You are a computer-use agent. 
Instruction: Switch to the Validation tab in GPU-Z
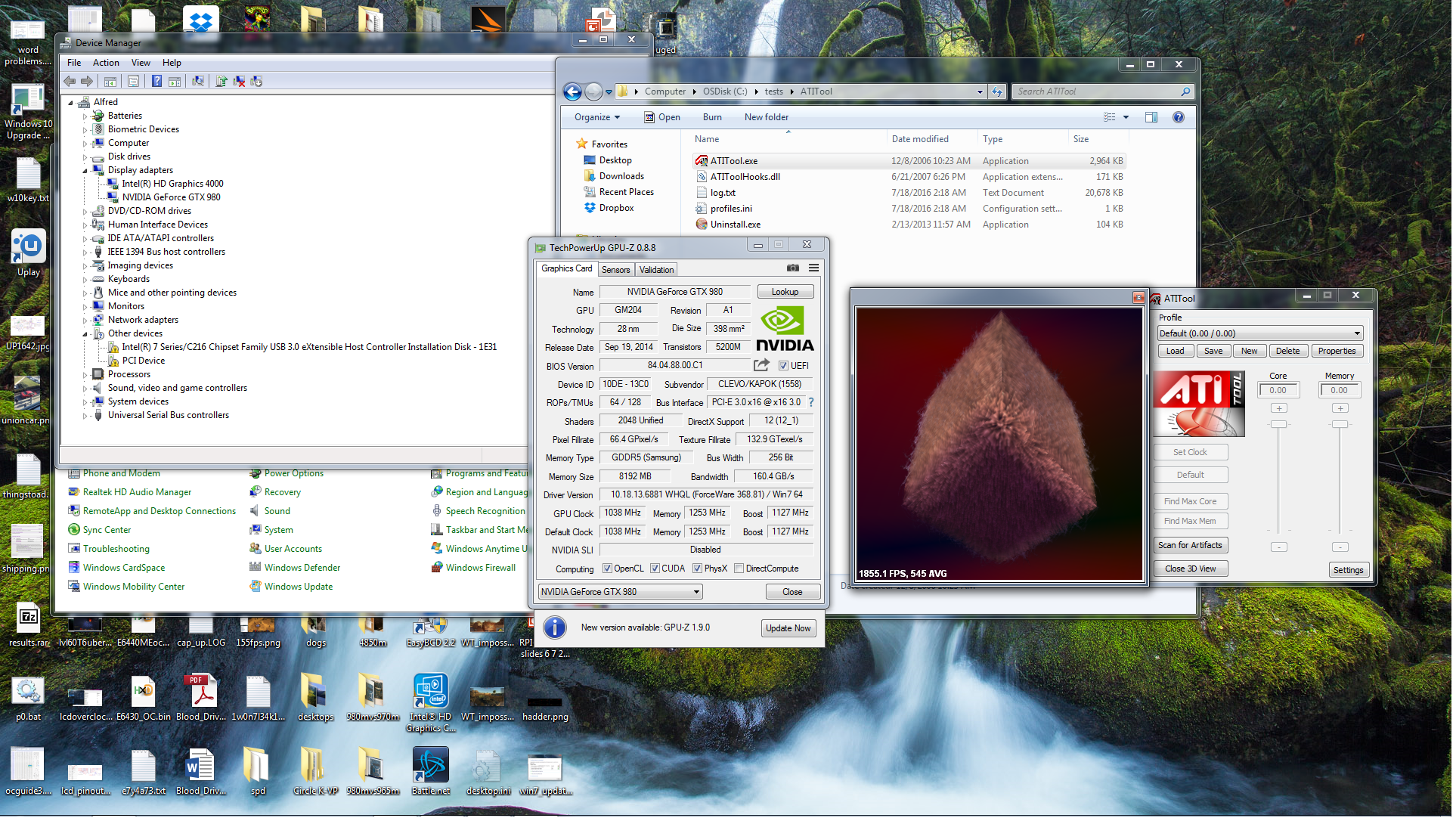[x=658, y=271]
